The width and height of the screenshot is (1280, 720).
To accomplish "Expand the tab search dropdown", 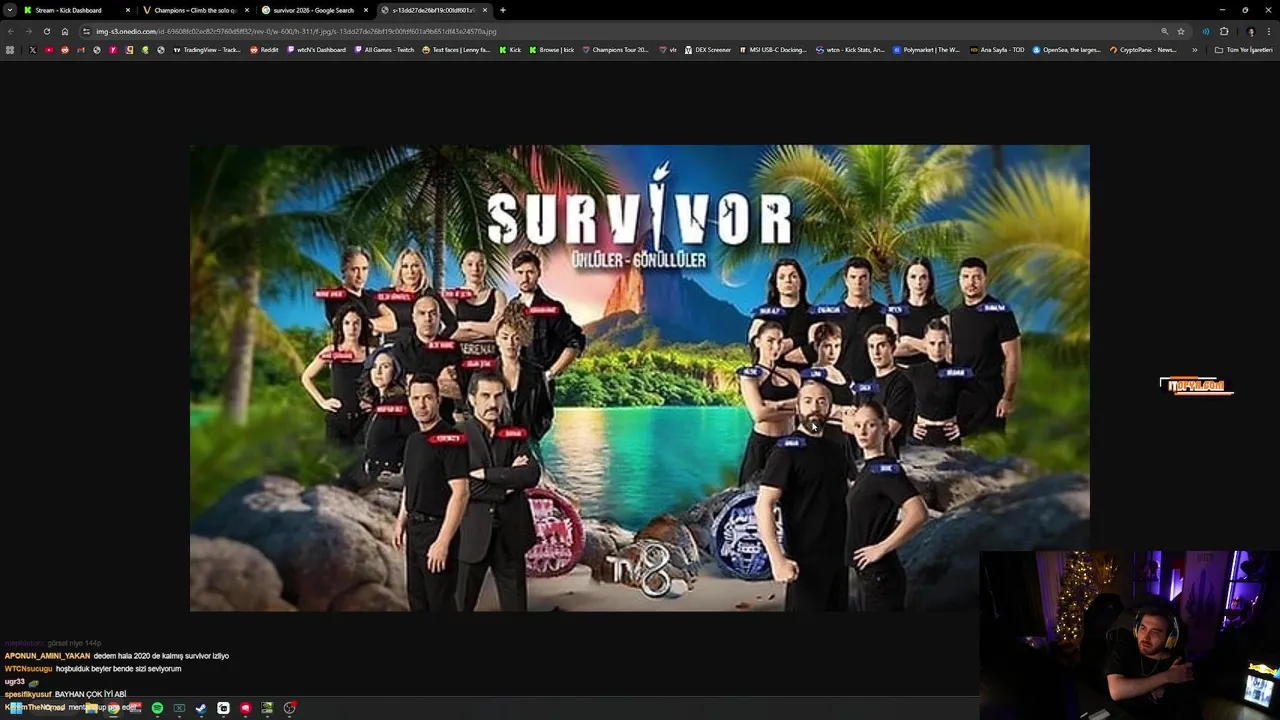I will (x=10, y=10).
